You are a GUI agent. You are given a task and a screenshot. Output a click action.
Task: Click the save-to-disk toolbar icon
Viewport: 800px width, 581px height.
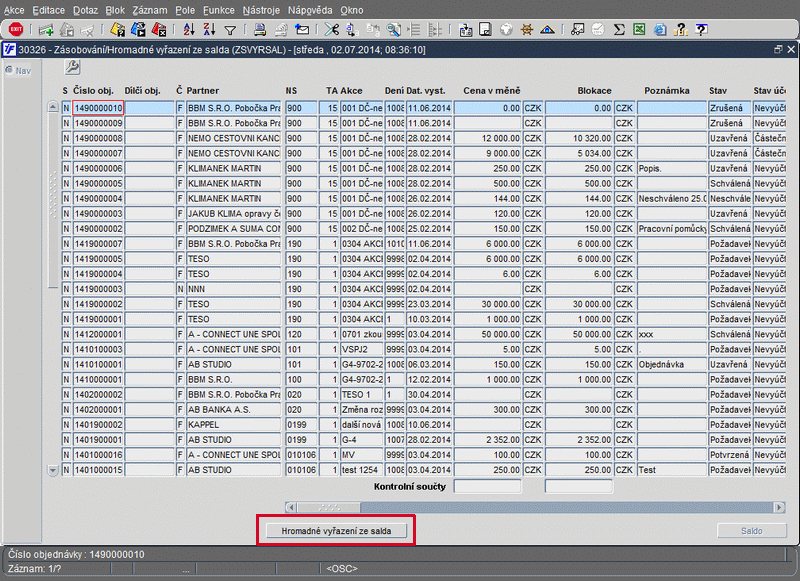click(x=465, y=30)
